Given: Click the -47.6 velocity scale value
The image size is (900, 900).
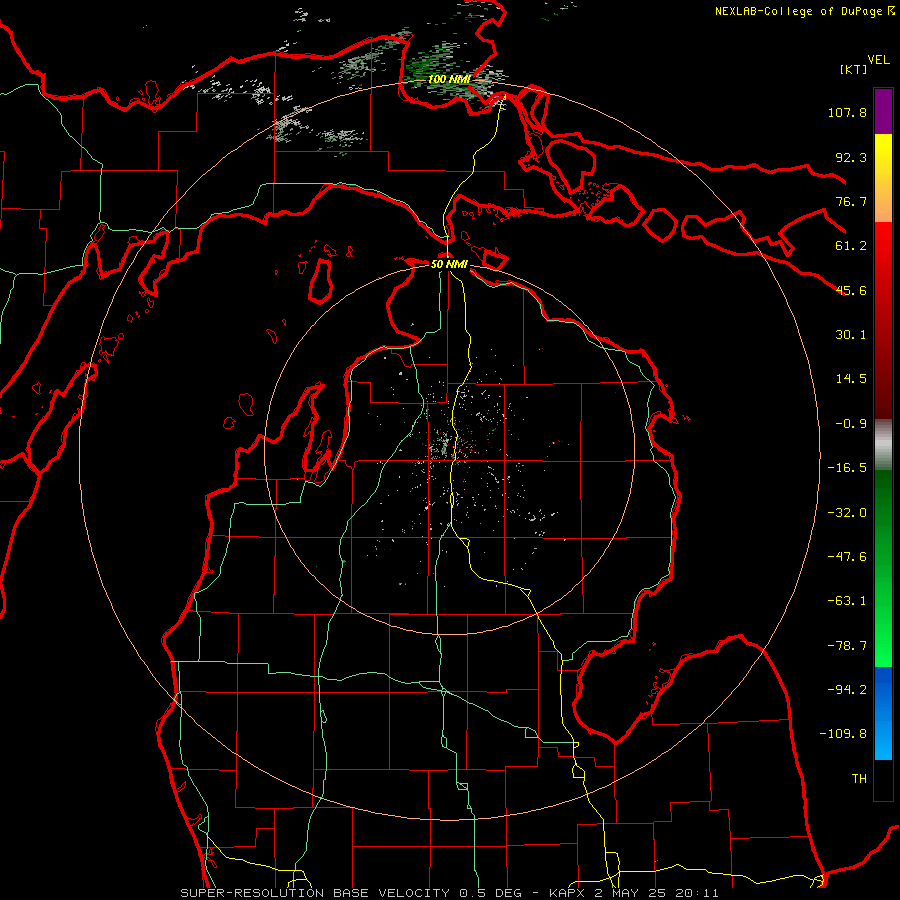Looking at the screenshot, I should [x=847, y=557].
